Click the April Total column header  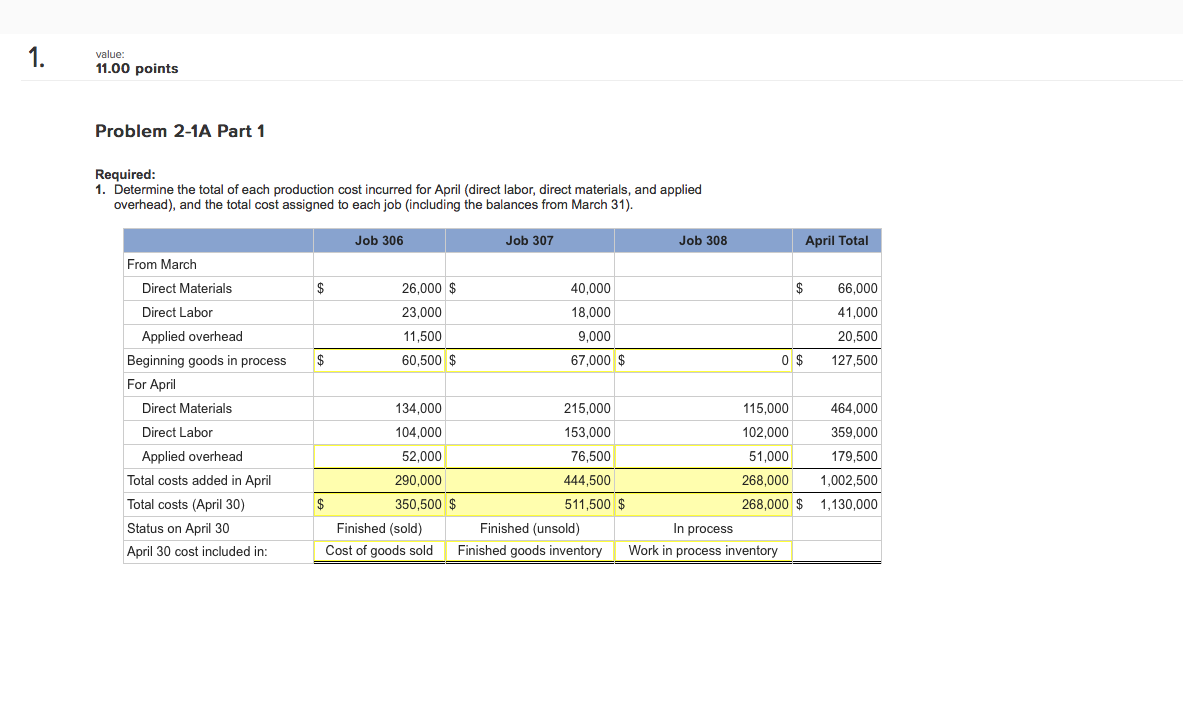[x=836, y=240]
